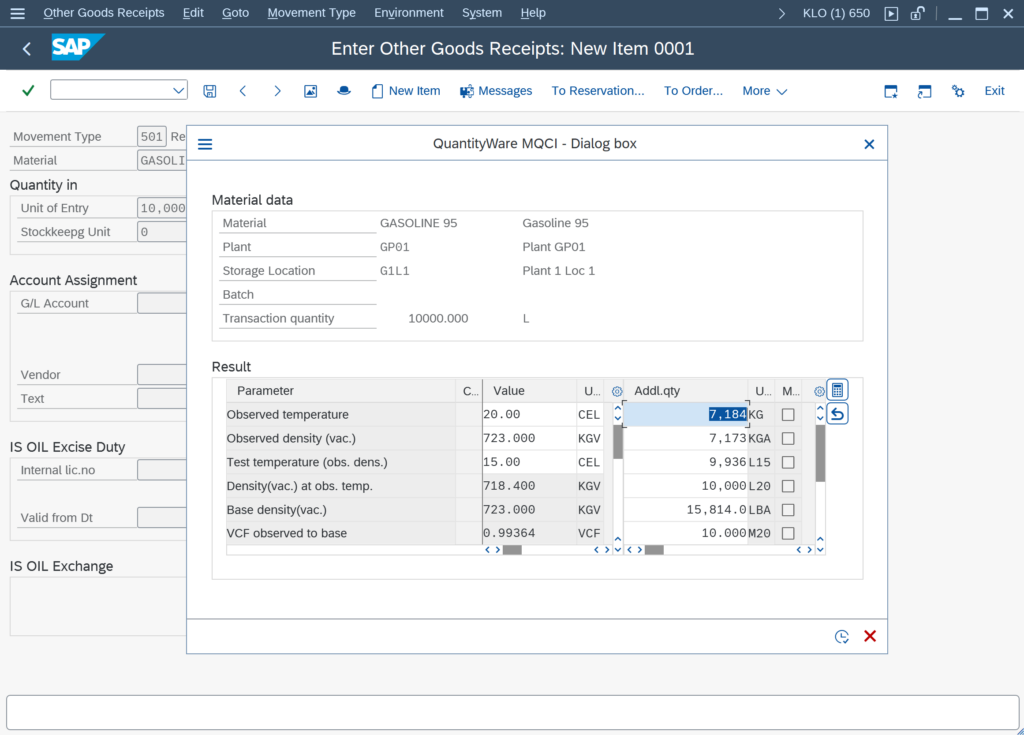
Task: Open additional quantities table settings gear
Action: tap(819, 391)
